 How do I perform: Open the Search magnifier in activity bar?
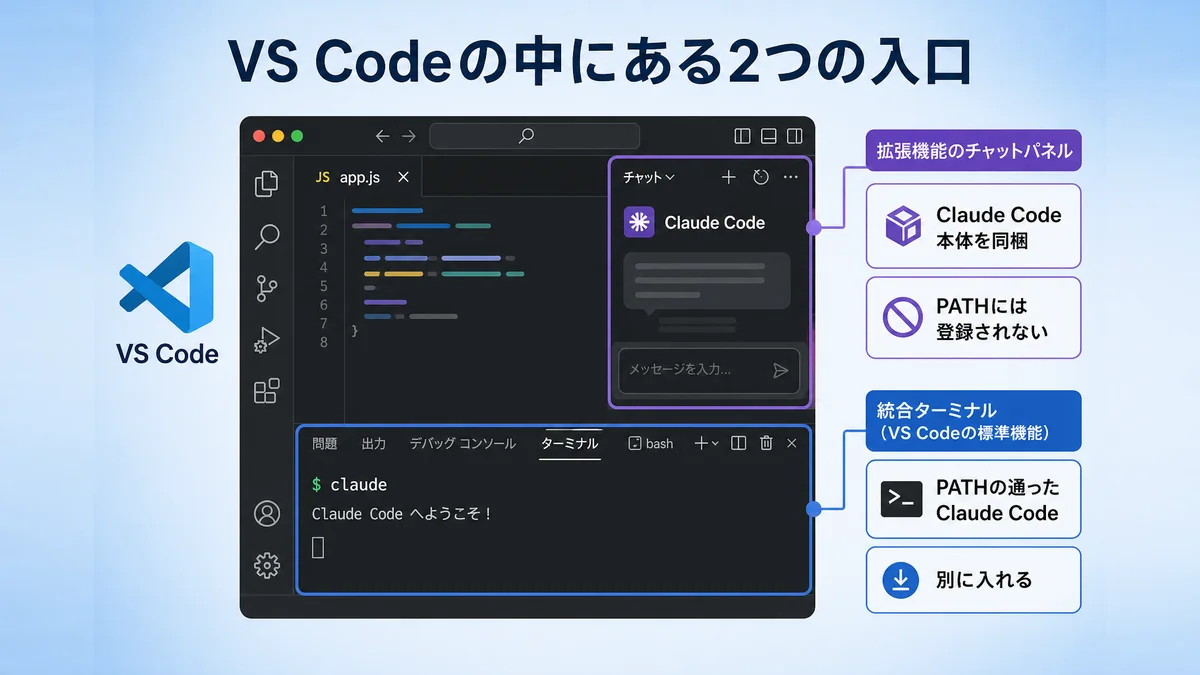click(x=267, y=237)
